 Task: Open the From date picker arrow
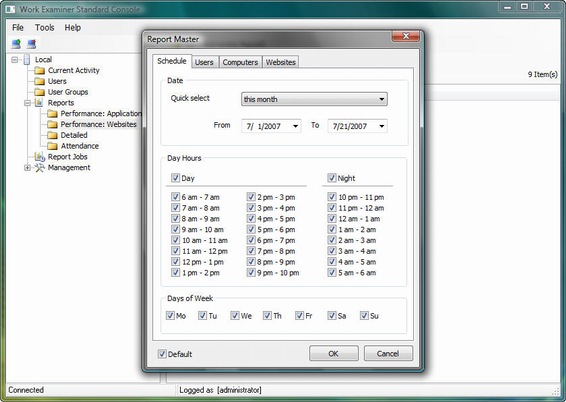coord(295,126)
